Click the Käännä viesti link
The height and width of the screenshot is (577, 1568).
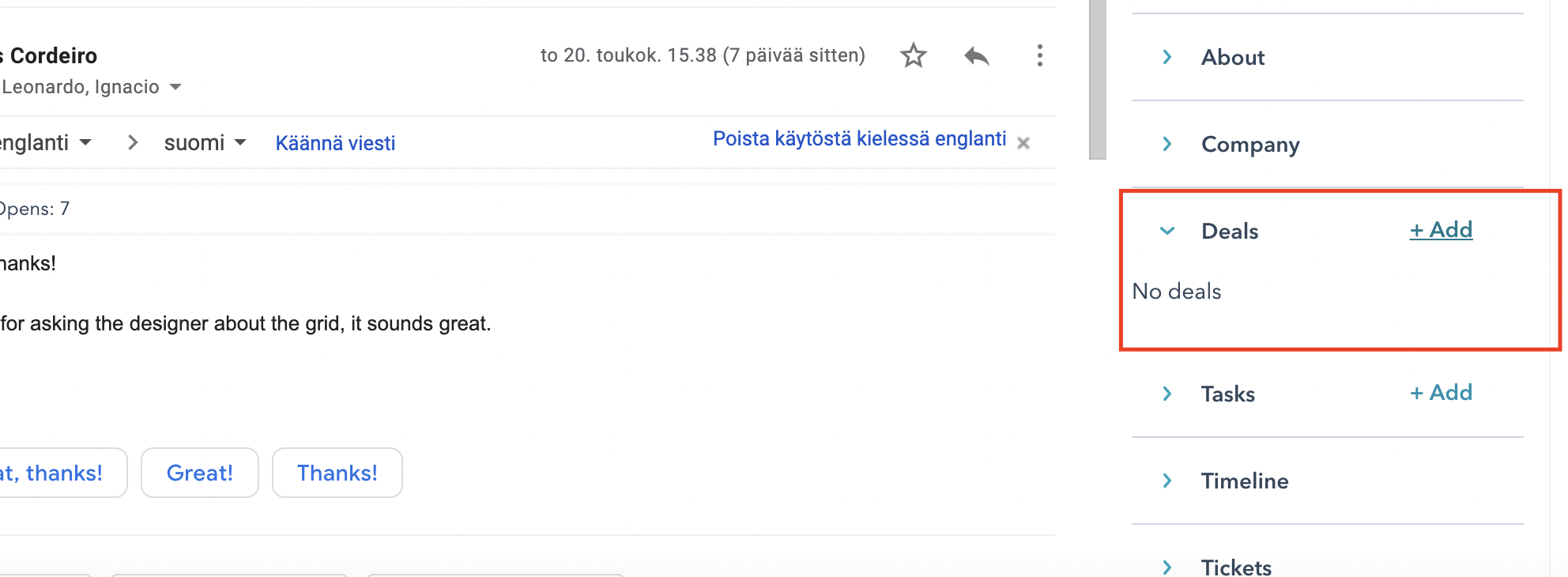click(335, 143)
